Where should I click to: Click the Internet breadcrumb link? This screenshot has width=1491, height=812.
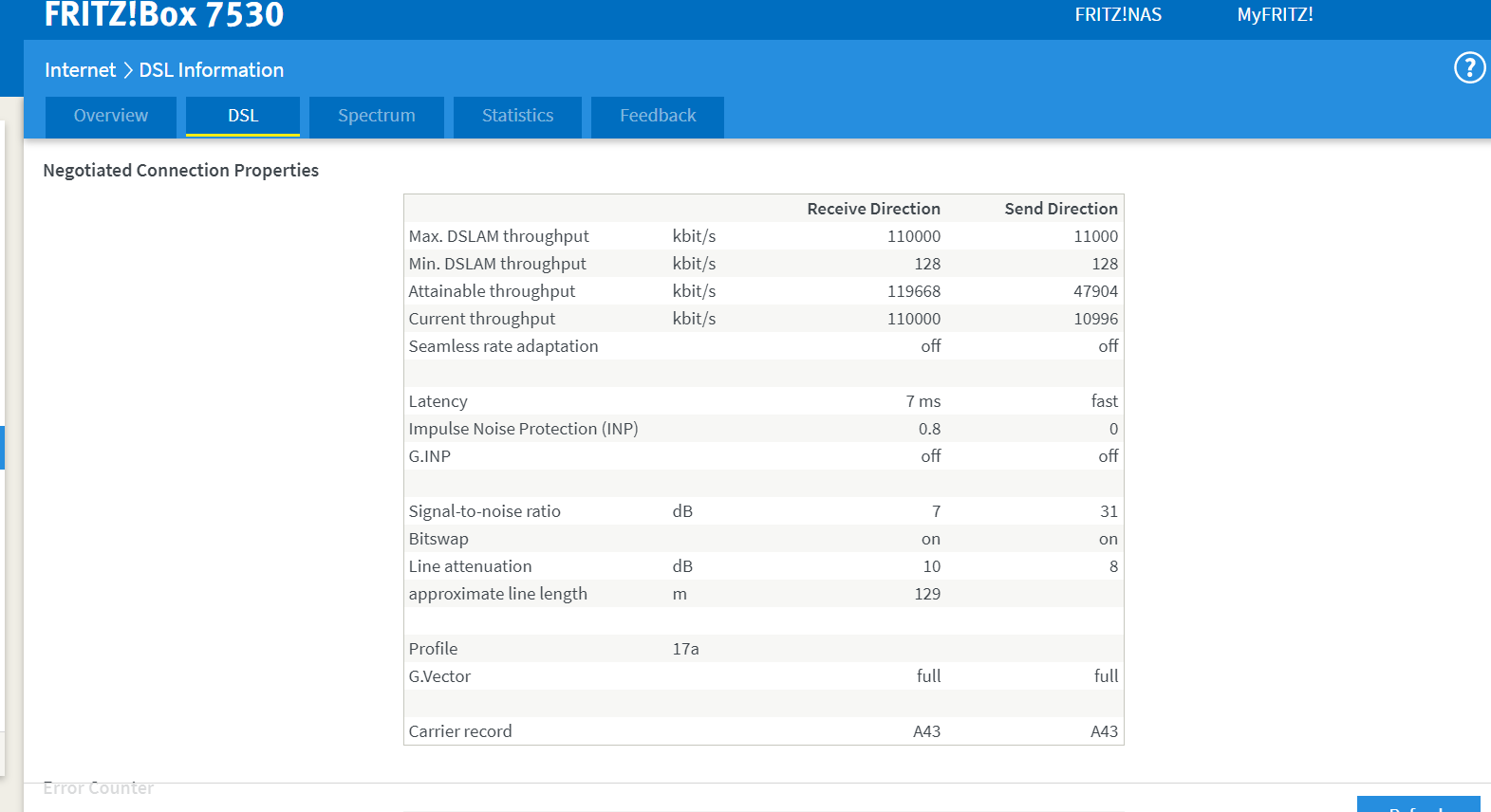80,70
